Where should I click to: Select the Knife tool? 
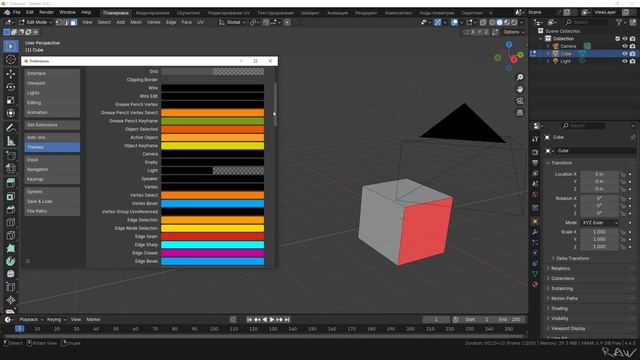point(11,236)
